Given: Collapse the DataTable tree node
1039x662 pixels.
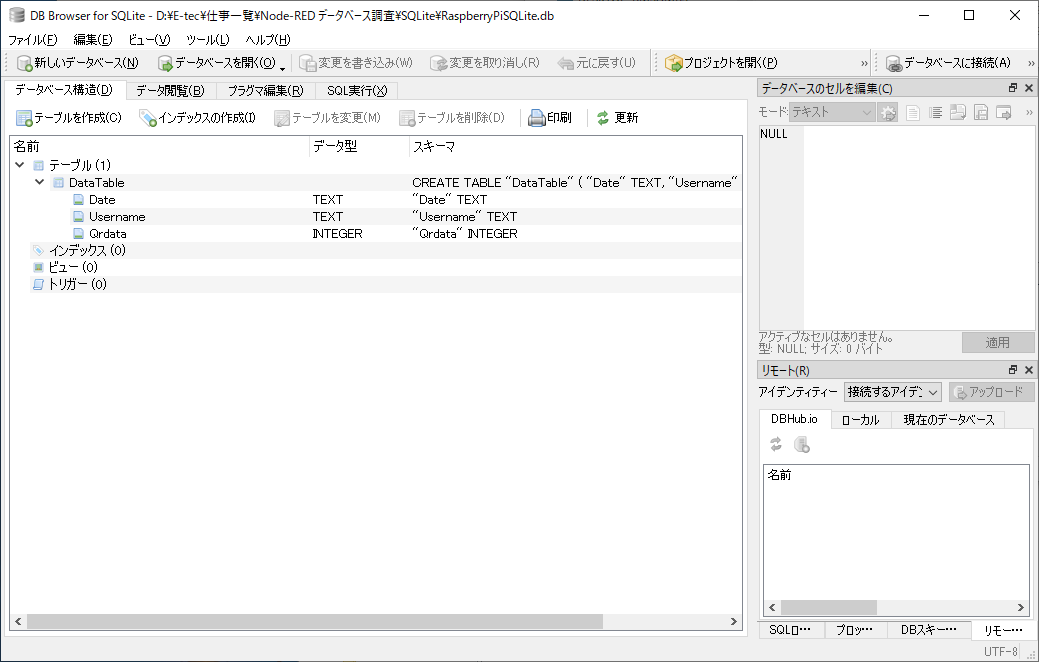Looking at the screenshot, I should click(39, 182).
